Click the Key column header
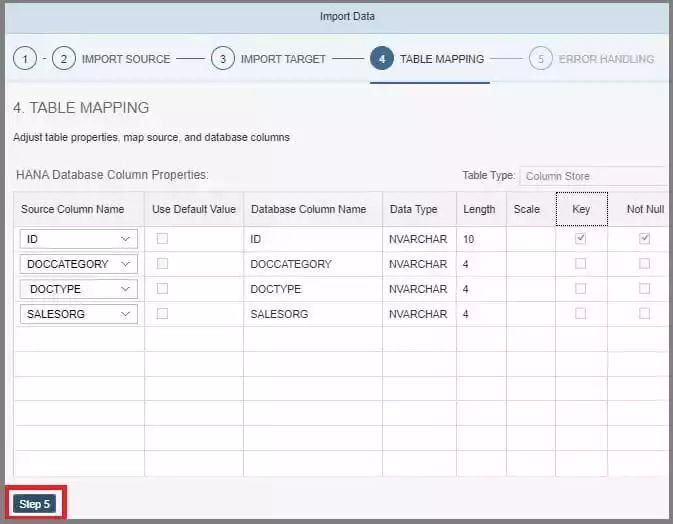 point(582,209)
